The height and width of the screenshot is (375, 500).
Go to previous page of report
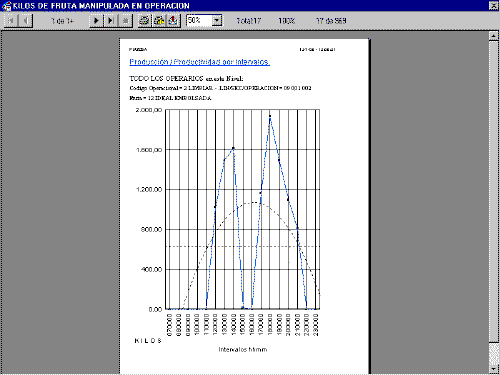click(25, 21)
